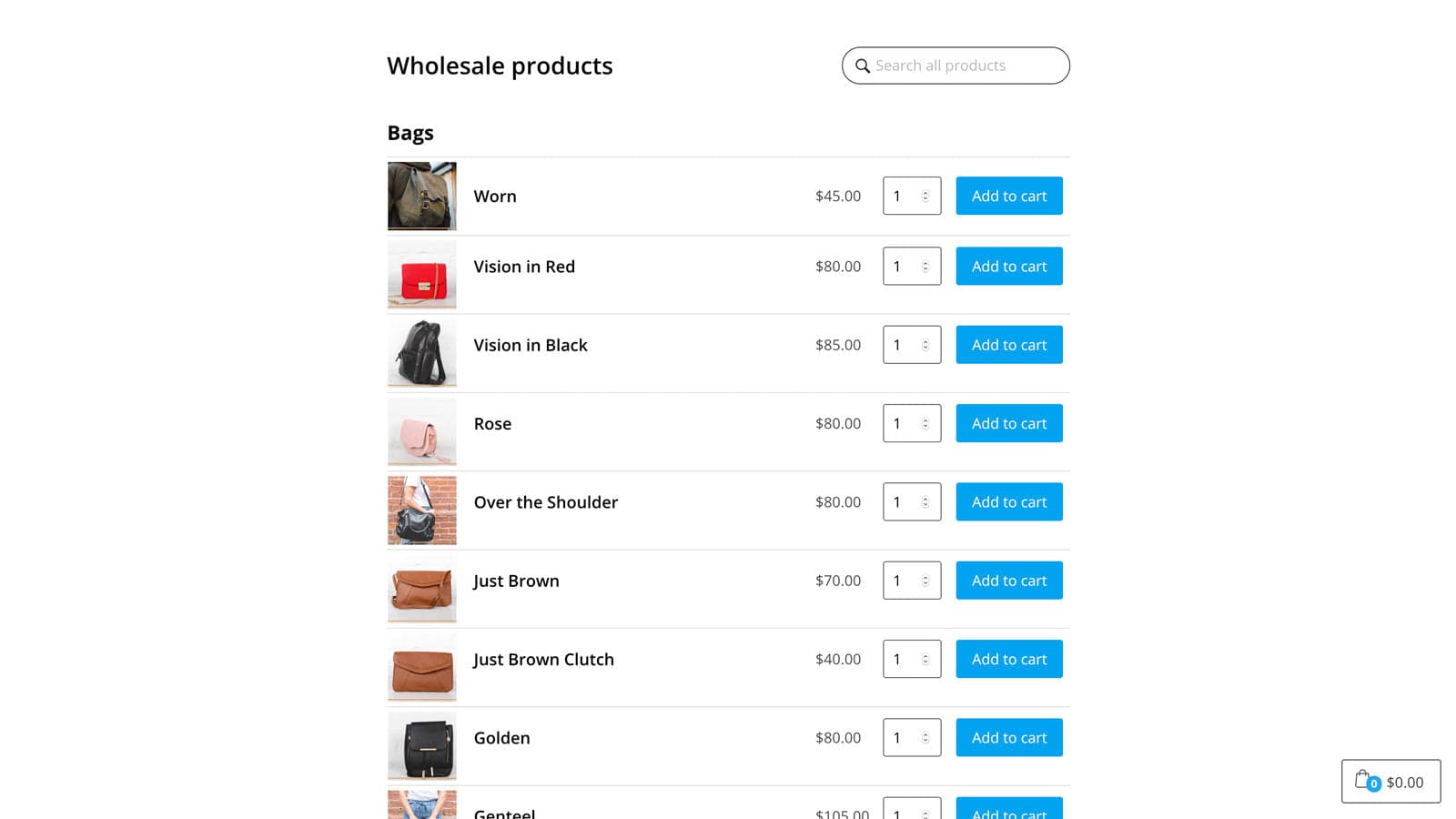Screen dimensions: 1456x819
Task: Click the search magnifying glass icon
Action: (x=863, y=66)
